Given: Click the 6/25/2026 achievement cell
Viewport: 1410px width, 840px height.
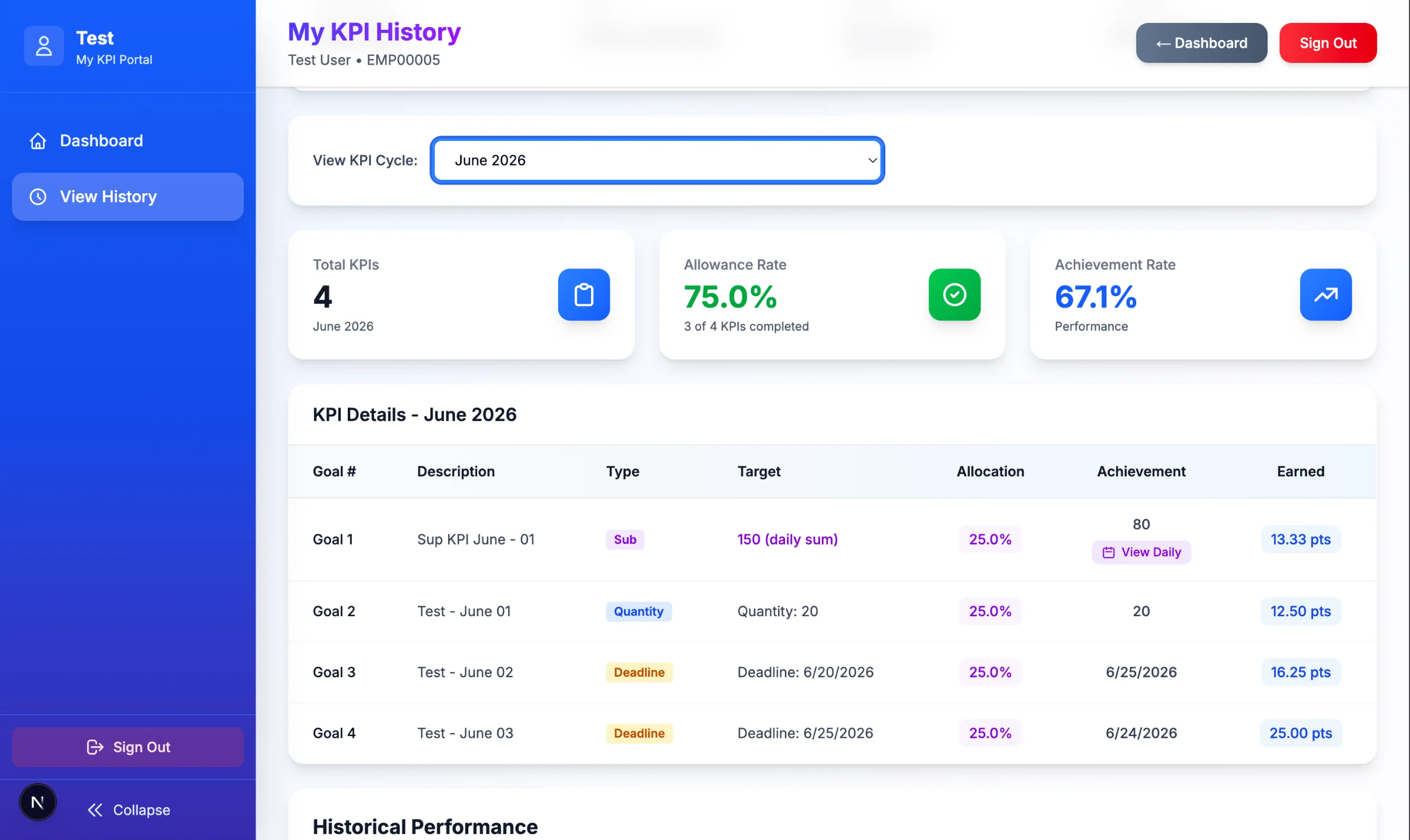Looking at the screenshot, I should point(1141,673).
